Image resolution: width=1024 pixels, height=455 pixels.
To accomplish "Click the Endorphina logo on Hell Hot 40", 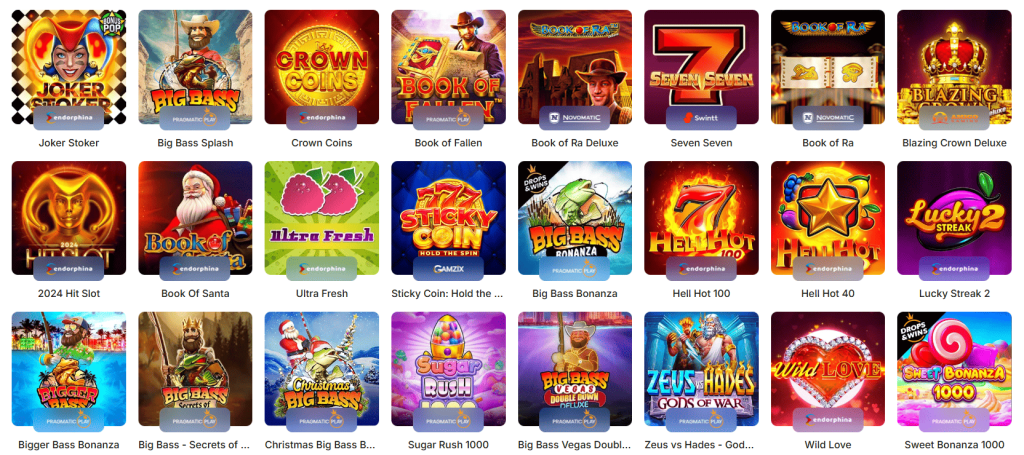I will (827, 269).
